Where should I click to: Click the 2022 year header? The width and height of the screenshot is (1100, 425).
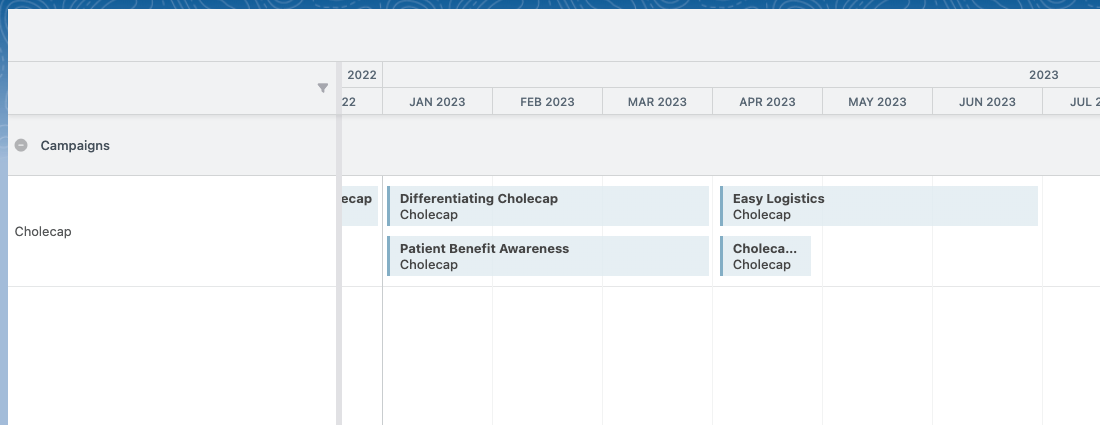click(361, 75)
